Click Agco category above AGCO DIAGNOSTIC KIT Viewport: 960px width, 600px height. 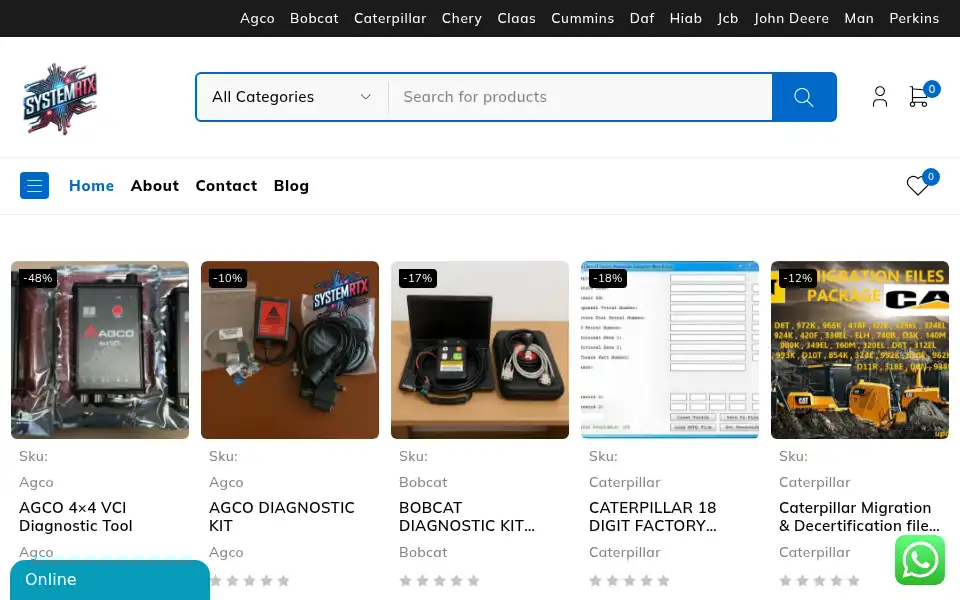click(x=226, y=482)
